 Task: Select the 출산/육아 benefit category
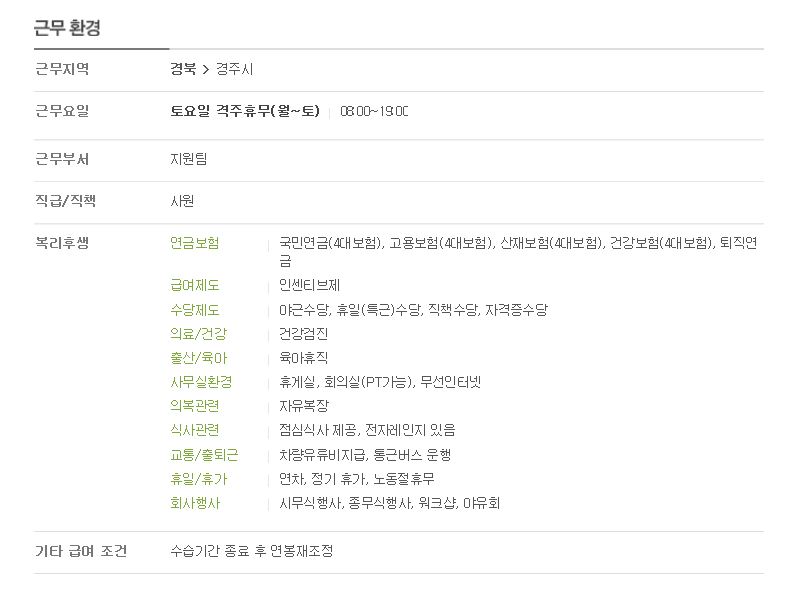(198, 358)
